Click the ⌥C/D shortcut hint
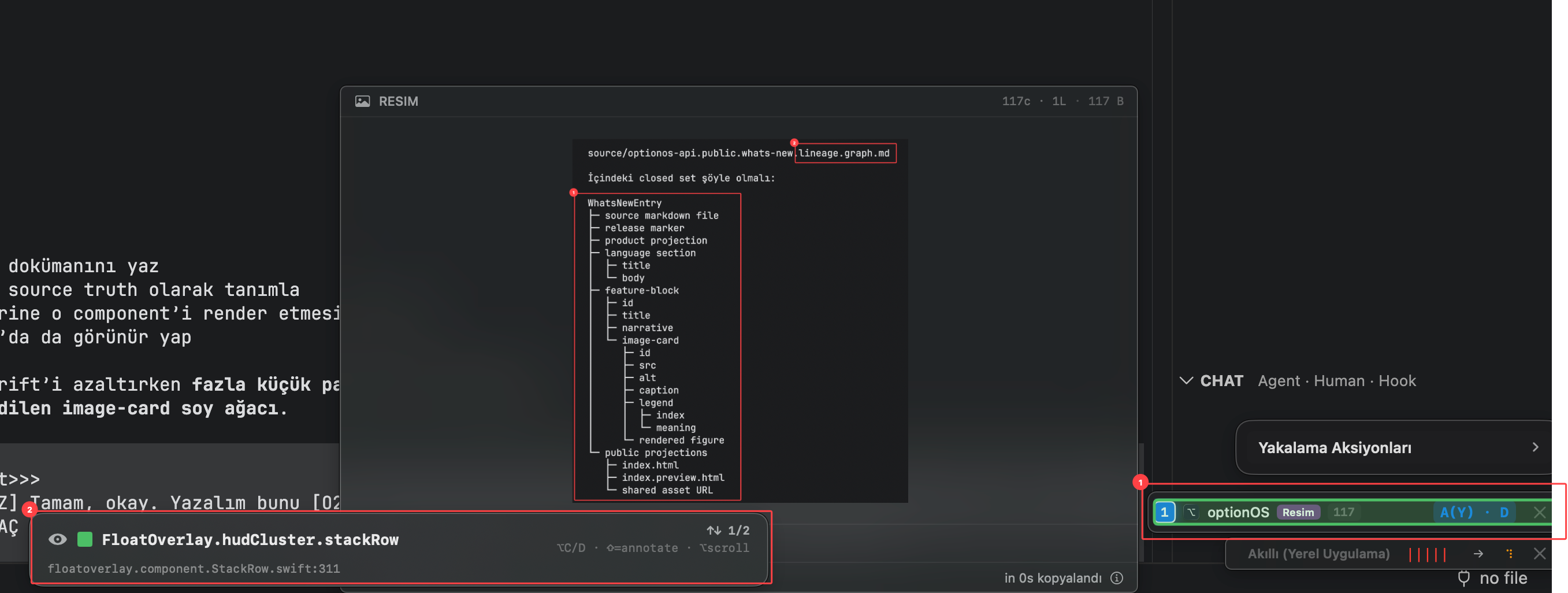Viewport: 1568px width, 593px height. pos(571,548)
